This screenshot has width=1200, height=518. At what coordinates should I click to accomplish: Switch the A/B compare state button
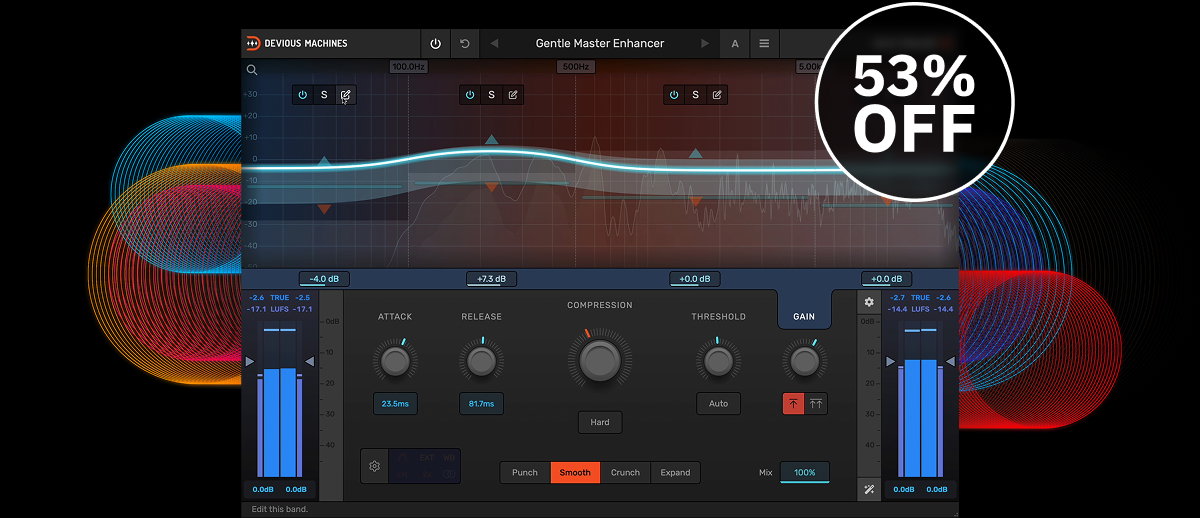pos(735,44)
